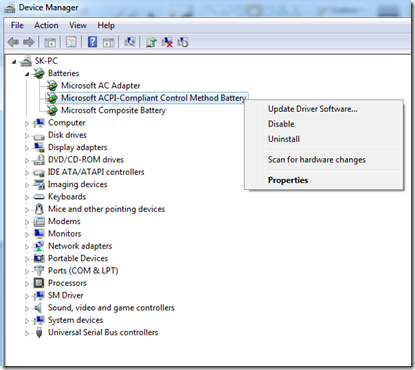
Task: Click the Microsoft Composite Battery icon
Action: point(52,110)
